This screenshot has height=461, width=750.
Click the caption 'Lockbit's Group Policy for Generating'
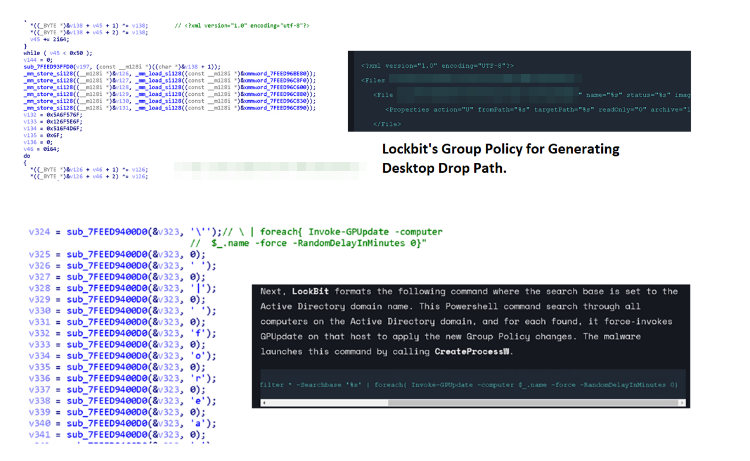500,149
